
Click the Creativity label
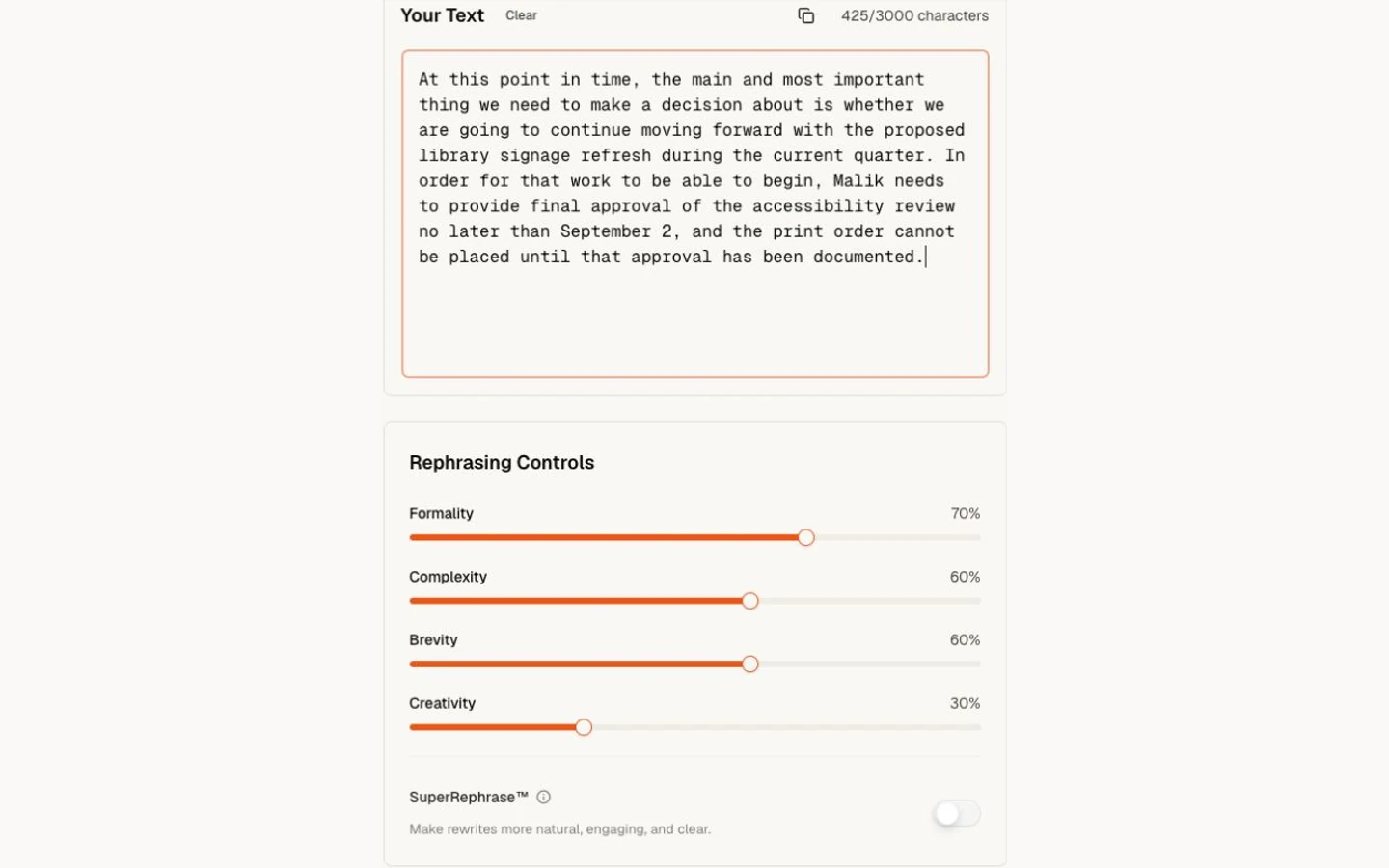442,703
